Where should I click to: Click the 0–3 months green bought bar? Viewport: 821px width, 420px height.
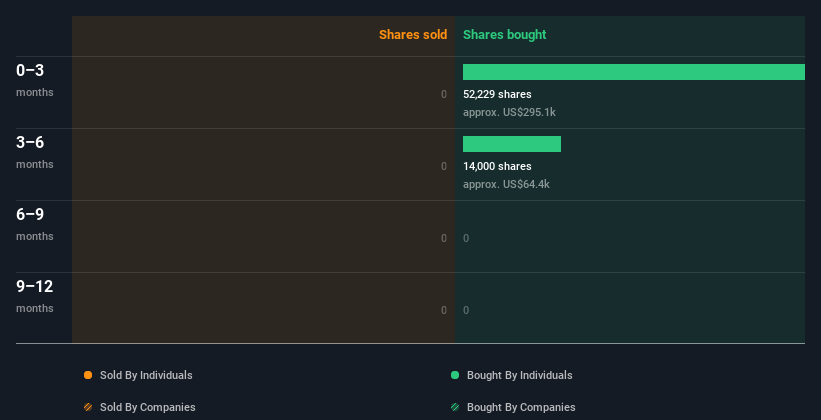634,72
